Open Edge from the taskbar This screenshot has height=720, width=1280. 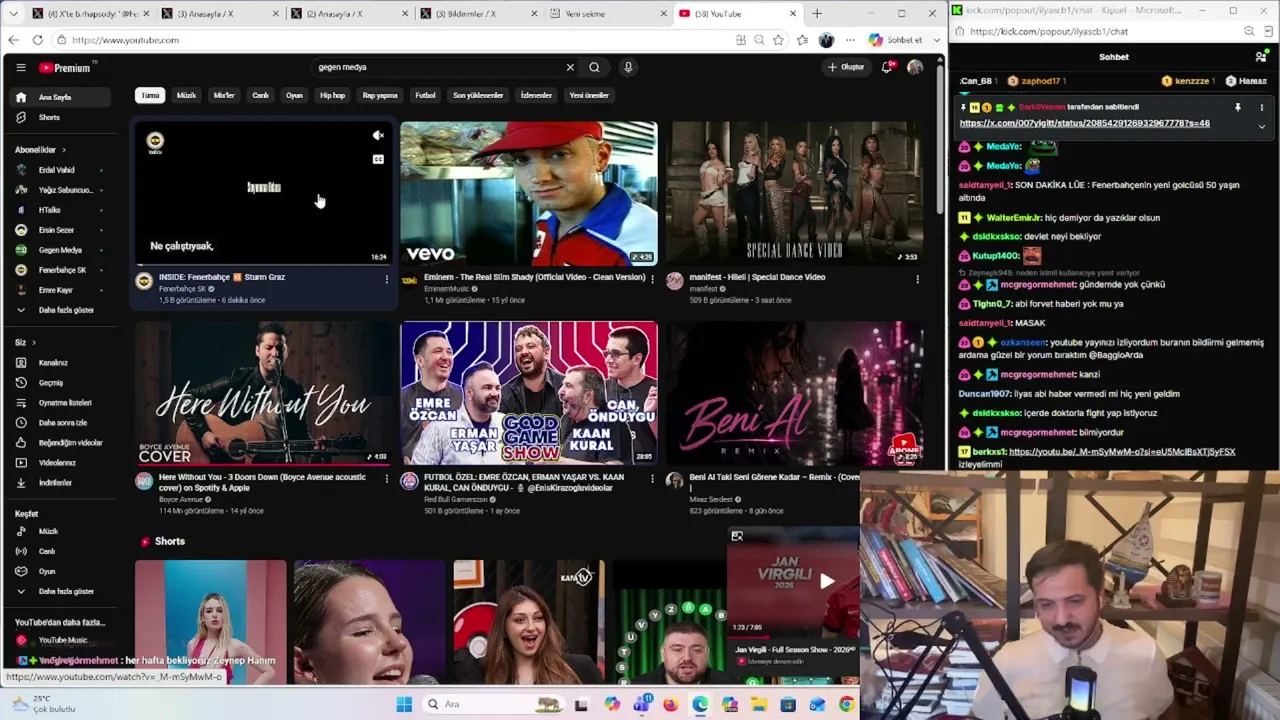pyautogui.click(x=700, y=704)
